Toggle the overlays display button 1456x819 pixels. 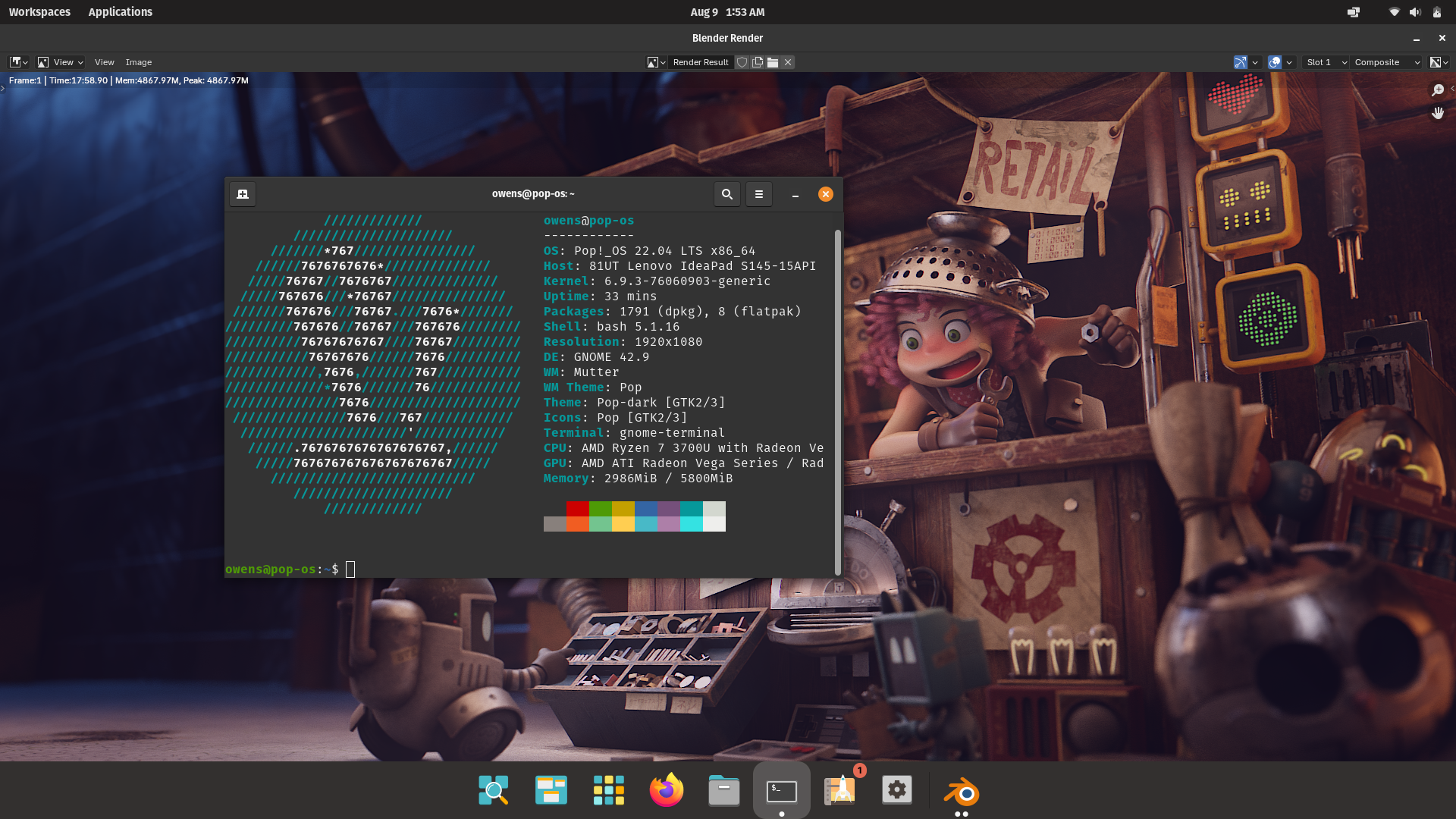(x=1275, y=62)
